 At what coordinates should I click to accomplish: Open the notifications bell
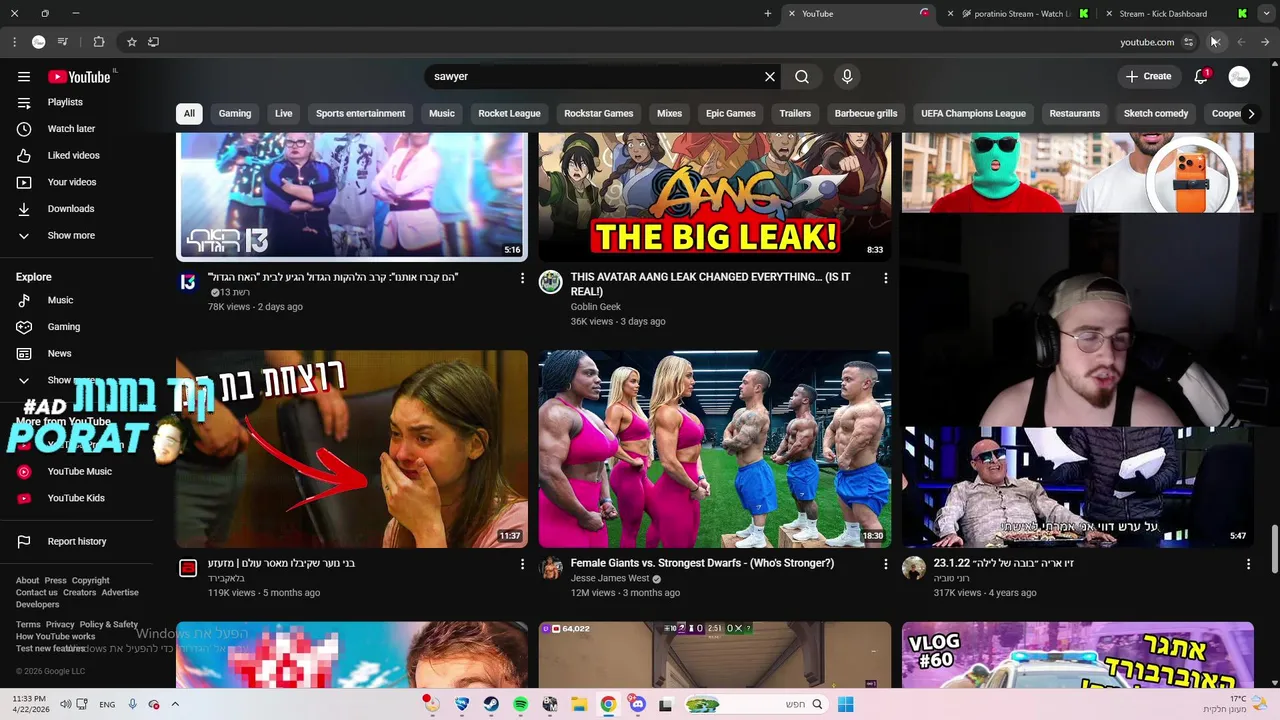pyautogui.click(x=1201, y=77)
